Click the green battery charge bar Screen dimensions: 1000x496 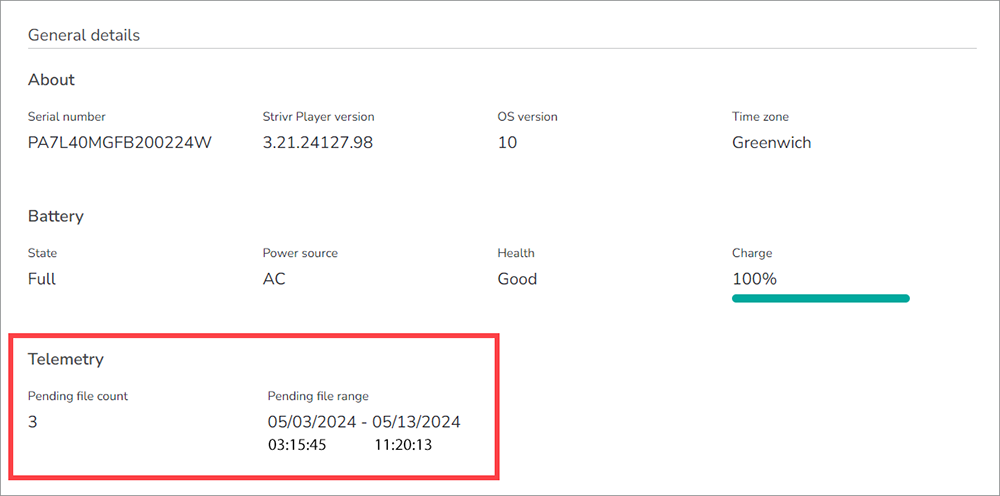[x=820, y=298]
